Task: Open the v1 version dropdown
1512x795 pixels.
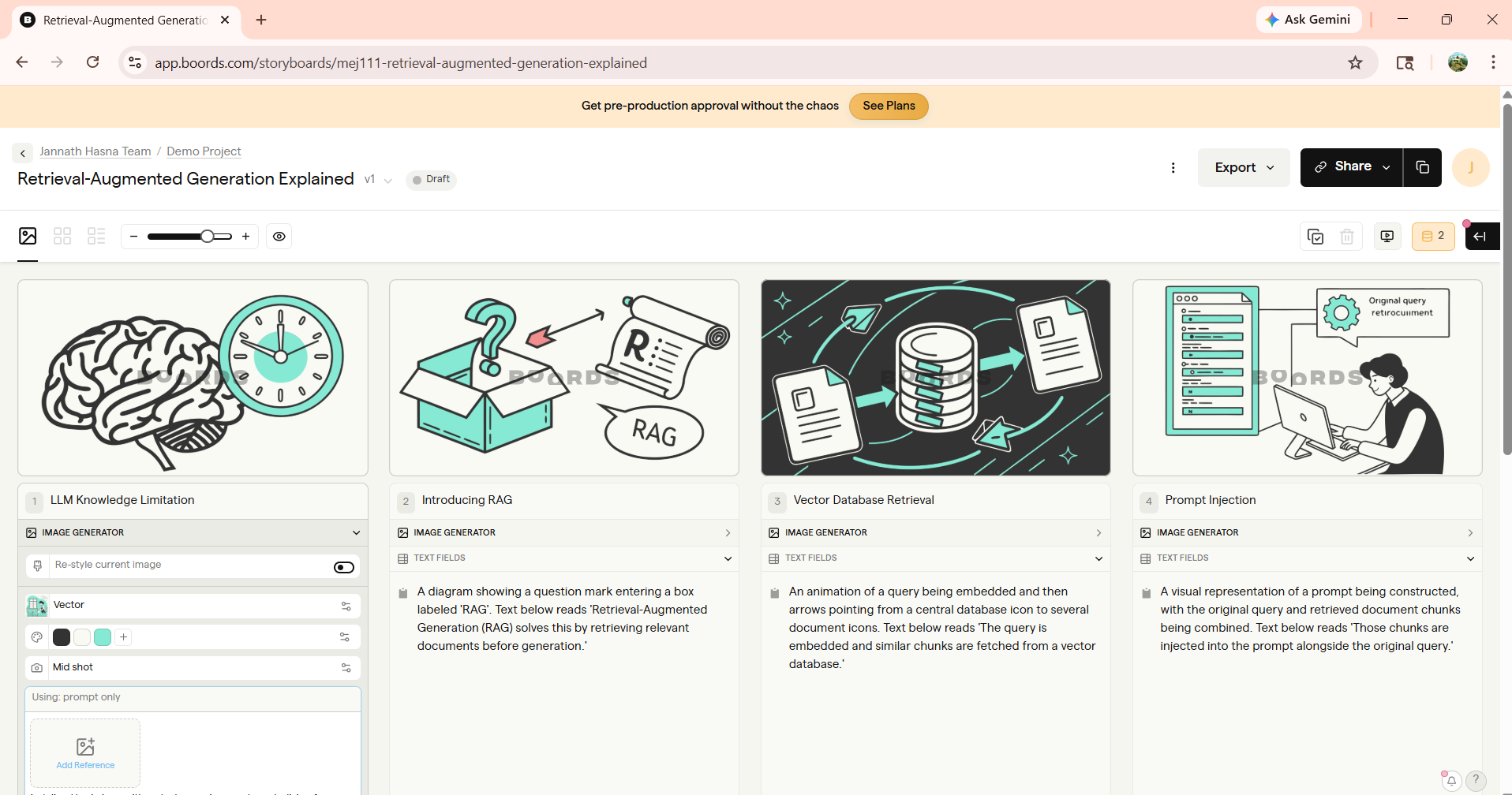Action: 378,180
